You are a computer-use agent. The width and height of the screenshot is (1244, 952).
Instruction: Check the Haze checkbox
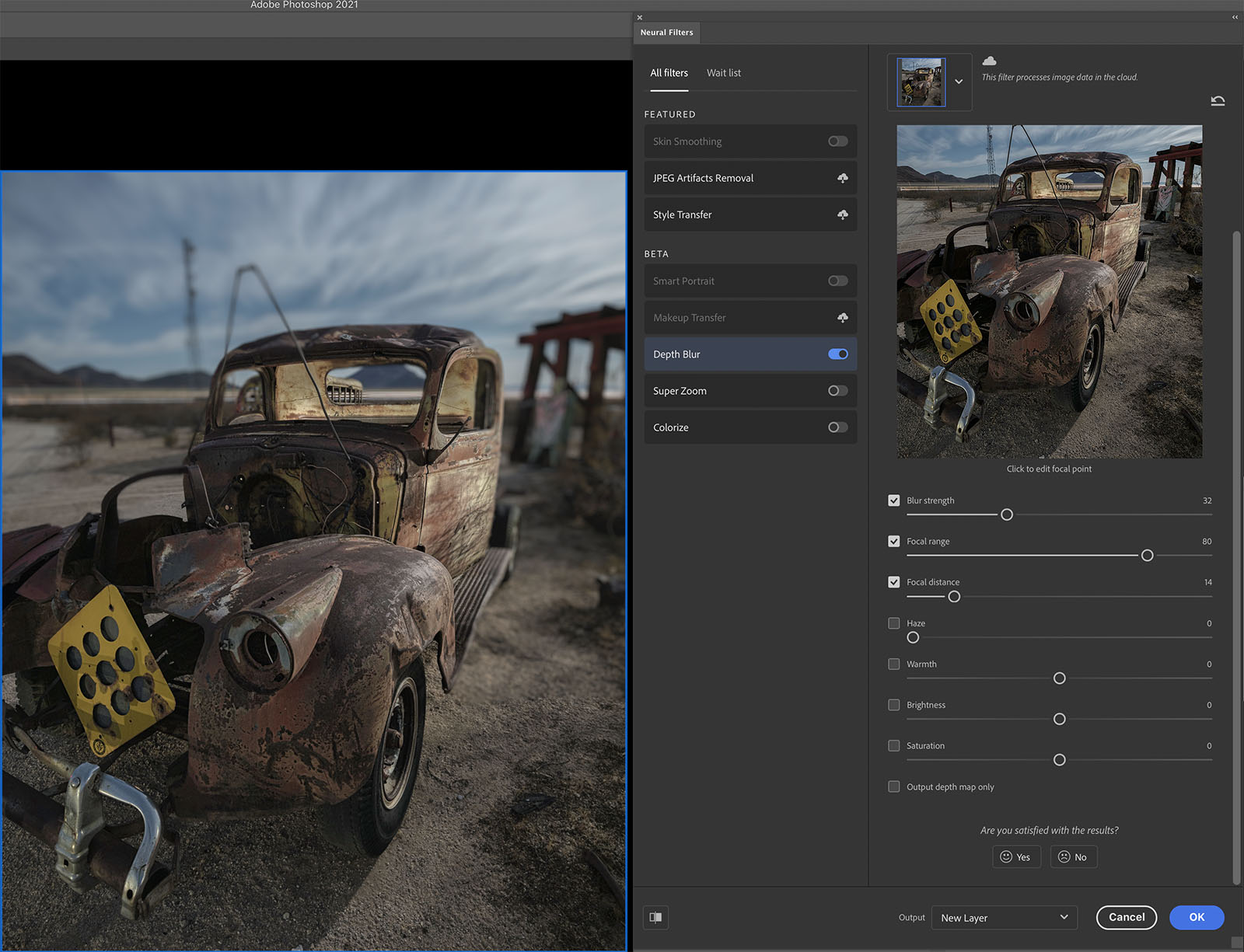click(894, 623)
